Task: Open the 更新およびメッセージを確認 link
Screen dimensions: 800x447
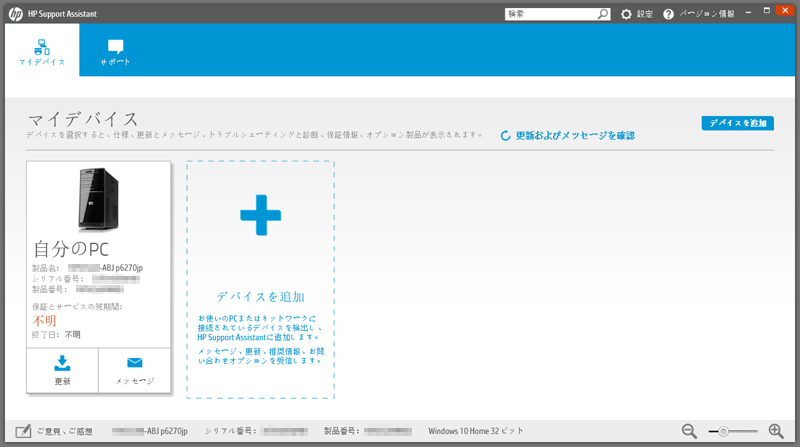Action: click(575, 136)
